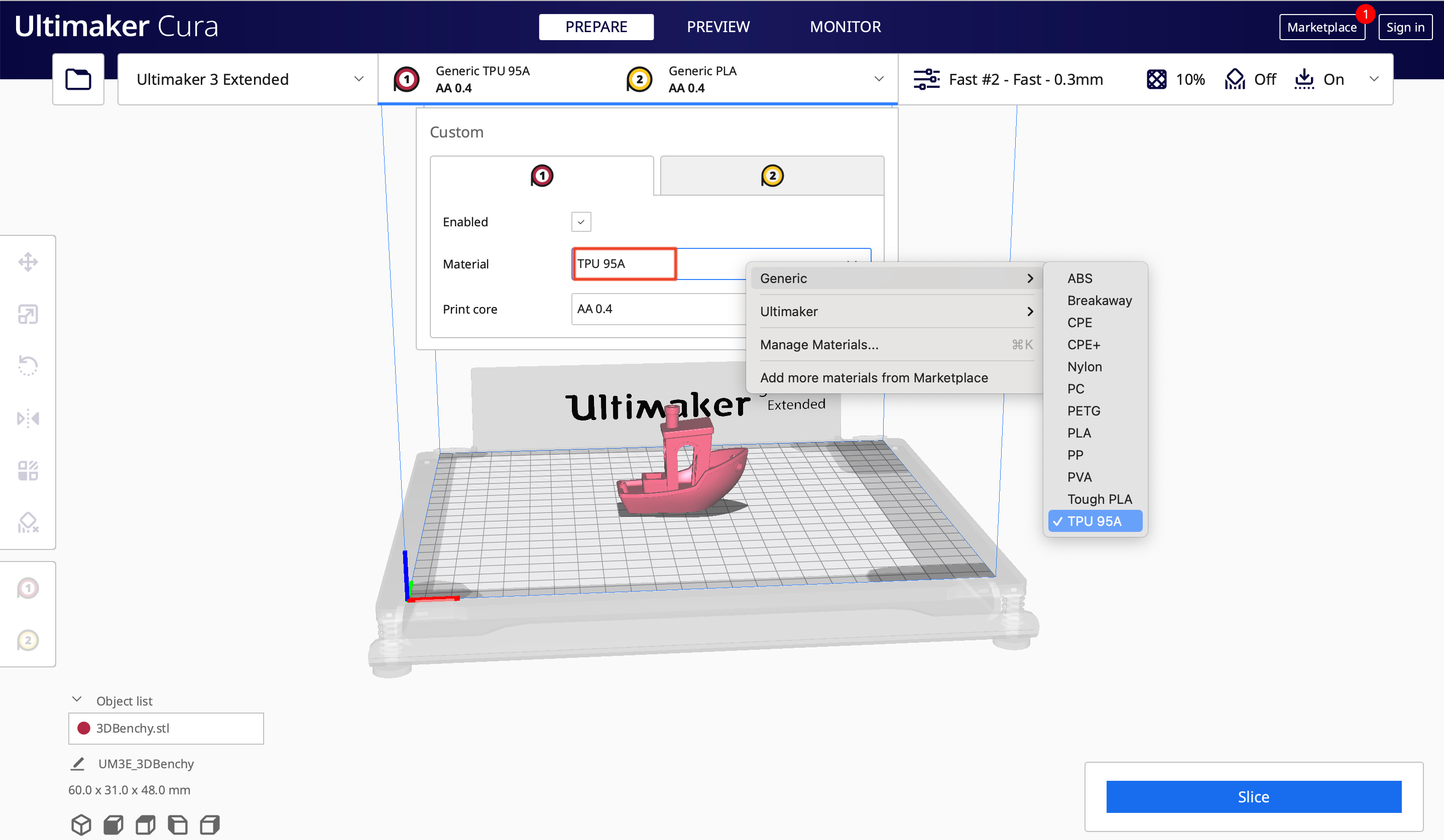Select the Rotate tool
This screenshot has height=840, width=1444.
pos(28,366)
